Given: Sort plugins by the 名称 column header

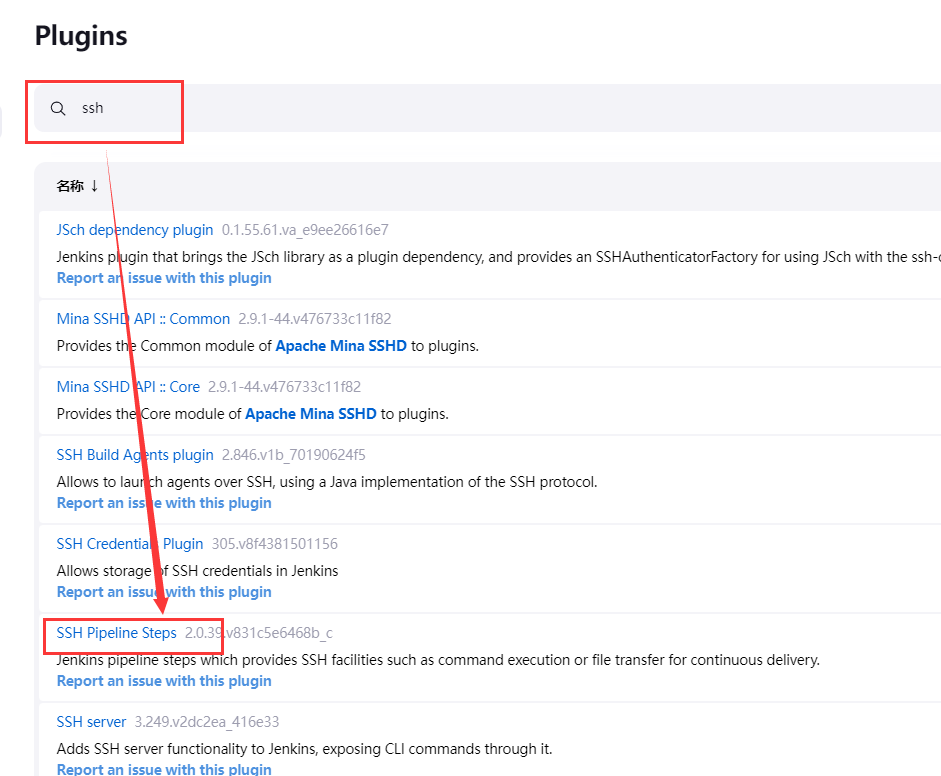Looking at the screenshot, I should tap(77, 186).
